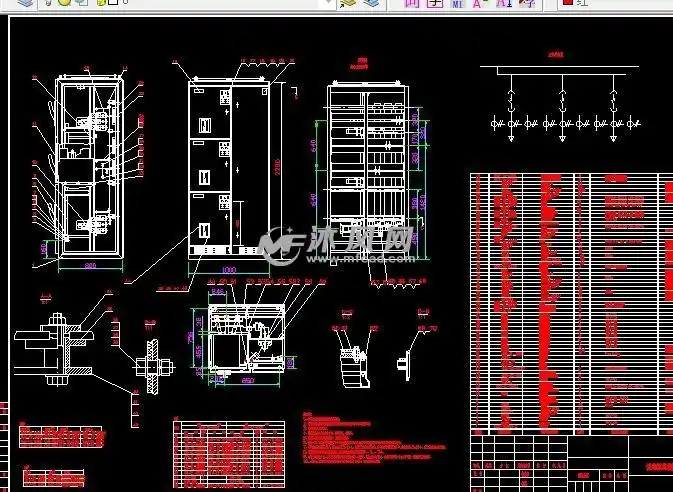Click the AI text cursor icon
Viewport: 673px width, 492px height.
tap(504, 3)
